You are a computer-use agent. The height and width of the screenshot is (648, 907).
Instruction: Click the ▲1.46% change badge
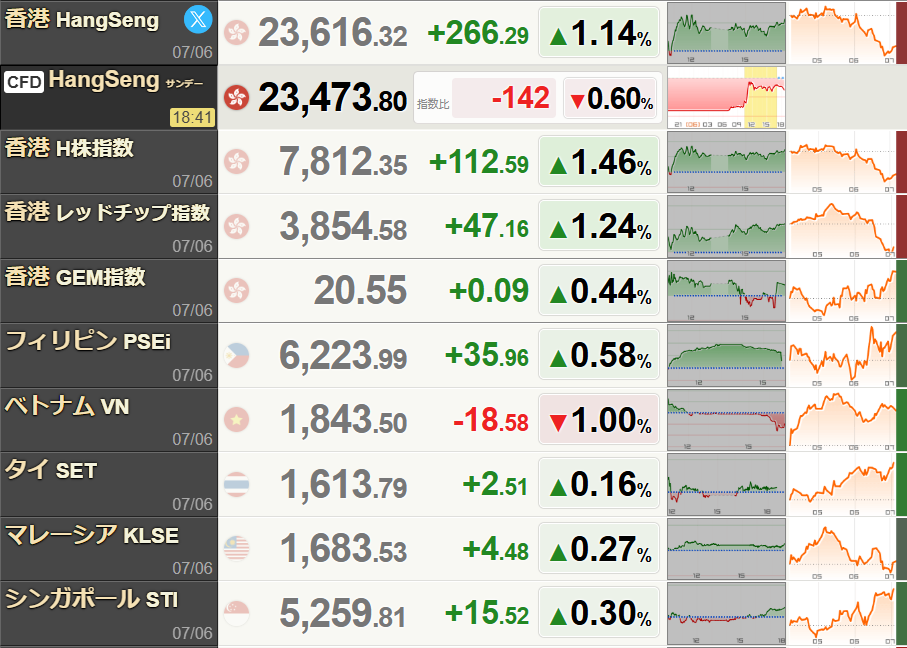(x=599, y=161)
